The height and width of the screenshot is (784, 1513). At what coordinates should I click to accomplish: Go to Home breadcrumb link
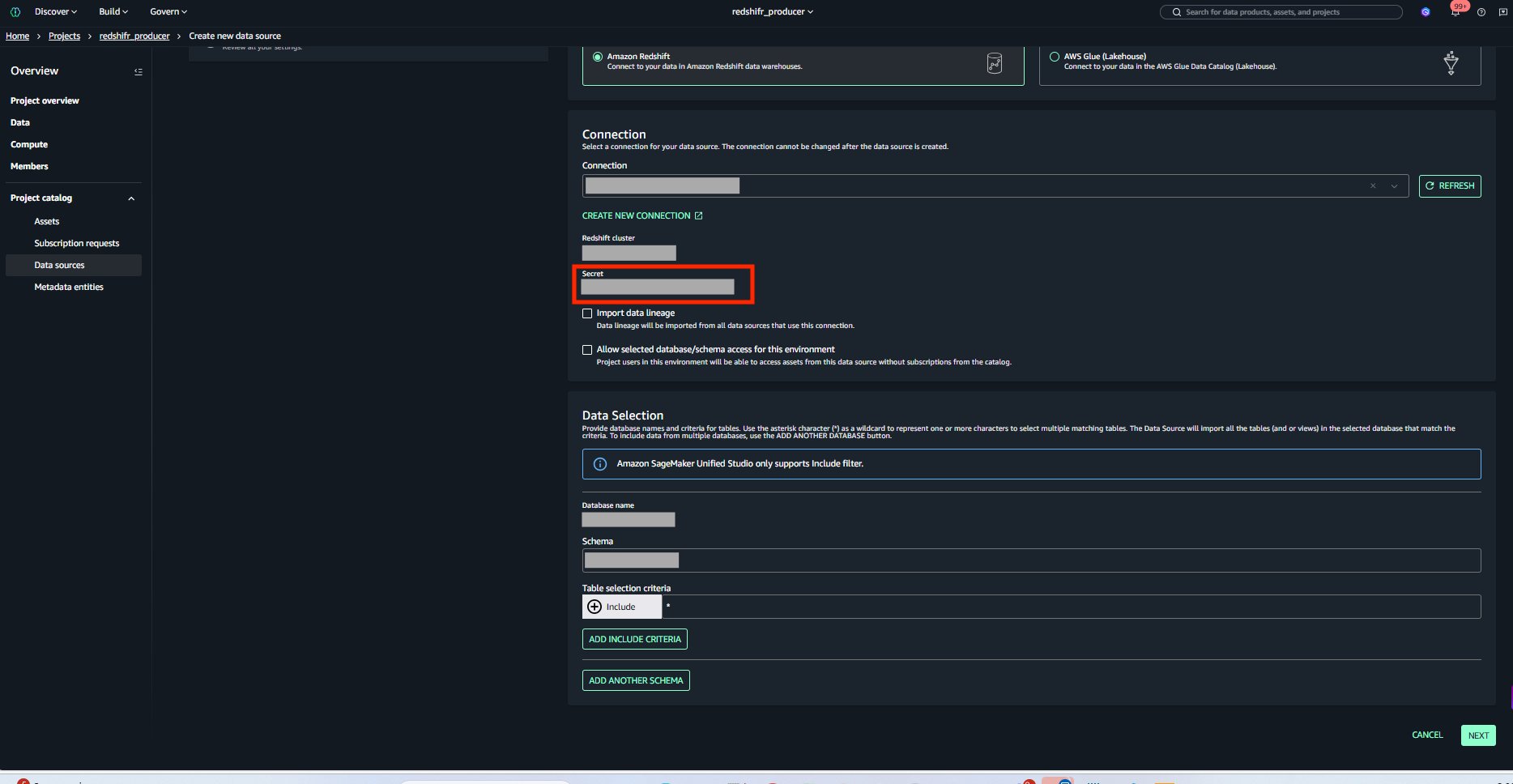(x=17, y=36)
